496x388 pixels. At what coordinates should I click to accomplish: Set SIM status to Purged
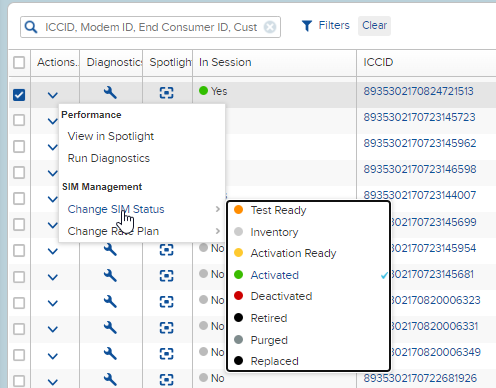click(269, 340)
